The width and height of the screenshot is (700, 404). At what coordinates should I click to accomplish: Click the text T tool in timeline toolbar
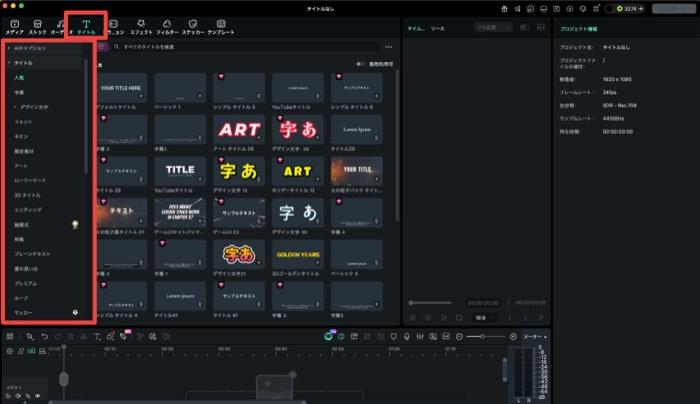click(97, 336)
